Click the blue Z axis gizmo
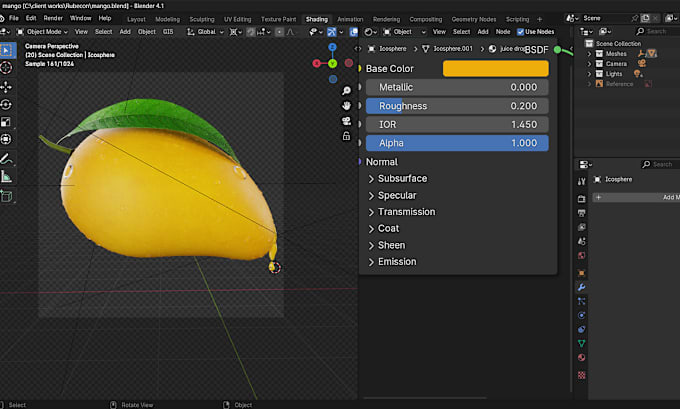680x409 pixels. [332, 47]
